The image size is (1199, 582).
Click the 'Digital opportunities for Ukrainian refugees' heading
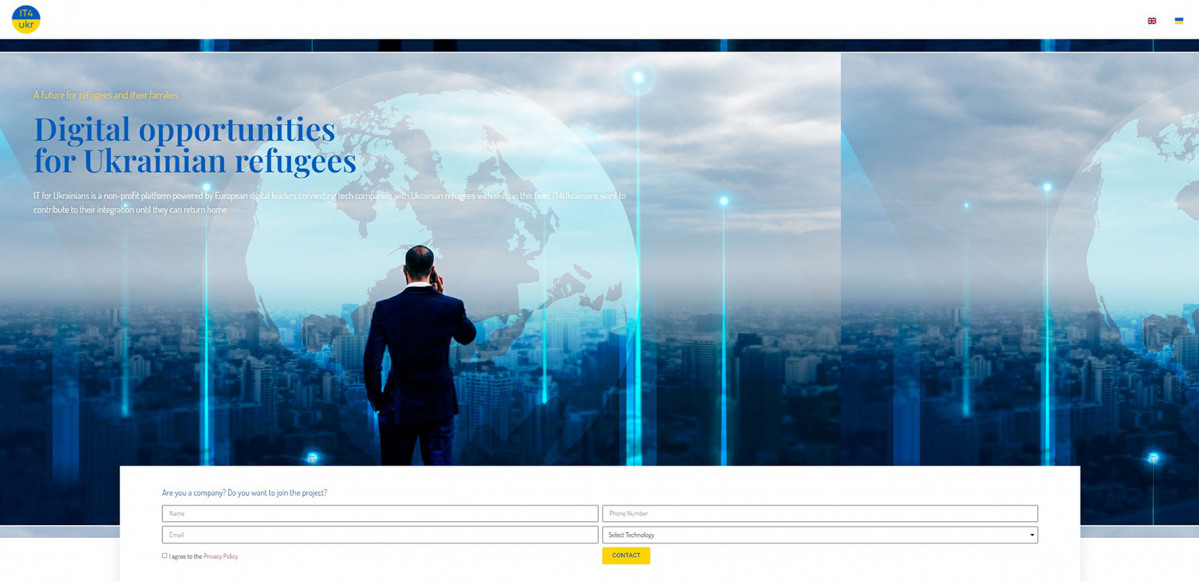195,144
